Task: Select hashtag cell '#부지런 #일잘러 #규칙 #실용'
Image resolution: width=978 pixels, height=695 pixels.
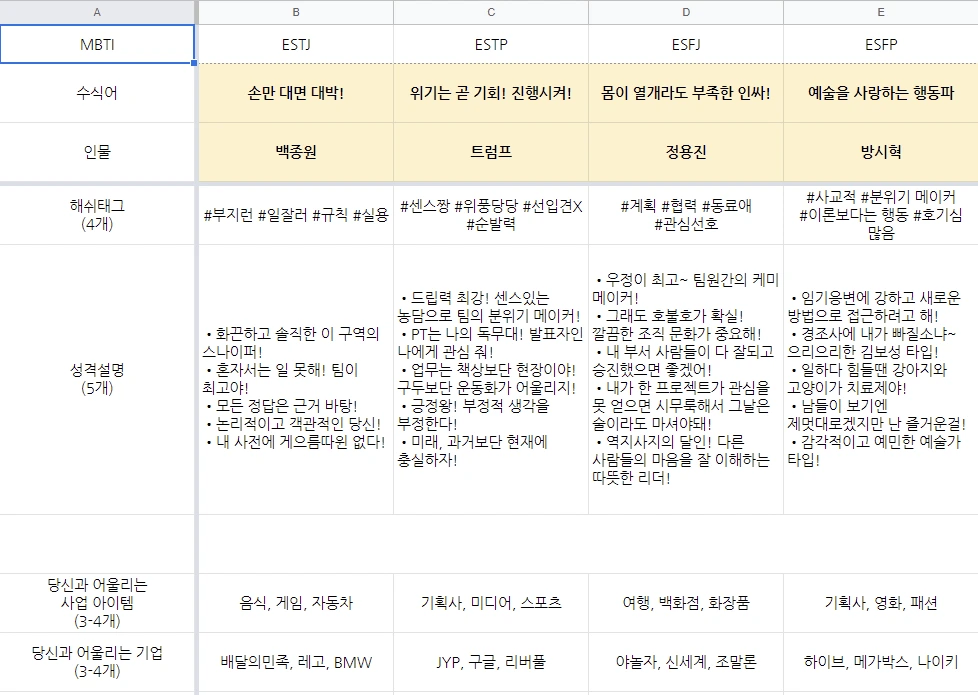Action: (x=296, y=215)
